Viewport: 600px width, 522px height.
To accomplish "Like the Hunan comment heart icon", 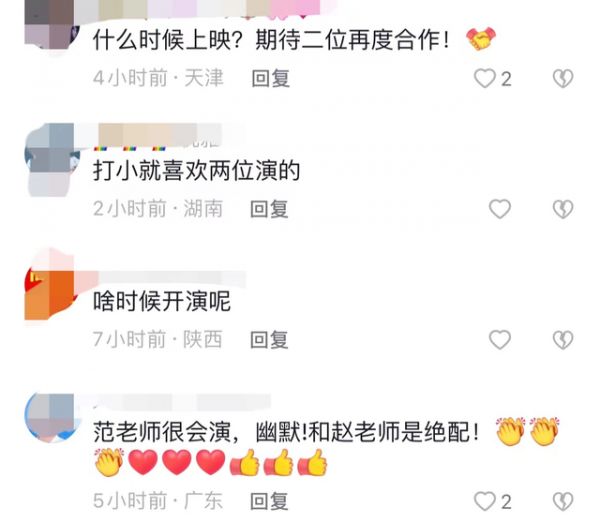I will pyautogui.click(x=500, y=209).
